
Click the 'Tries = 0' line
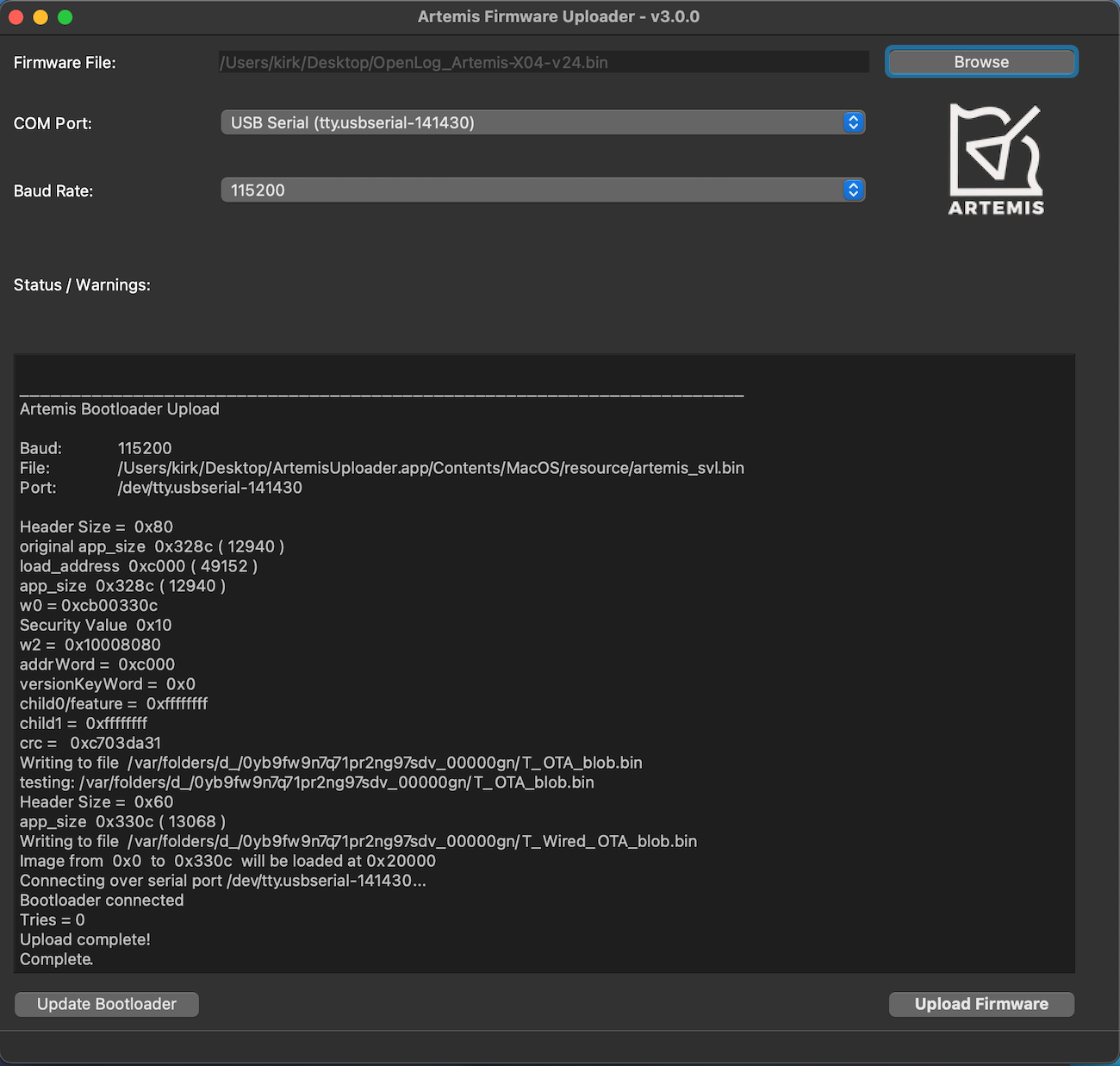click(53, 920)
